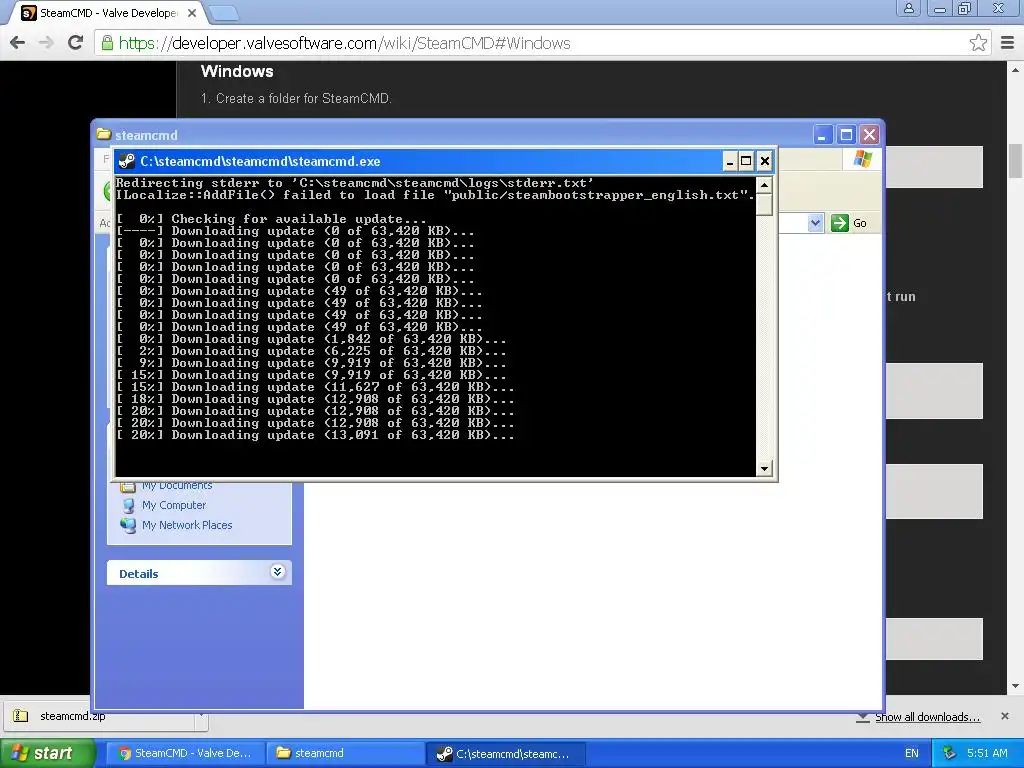Click the Go button in Explorer address bar
The width and height of the screenshot is (1024, 768).
[849, 223]
